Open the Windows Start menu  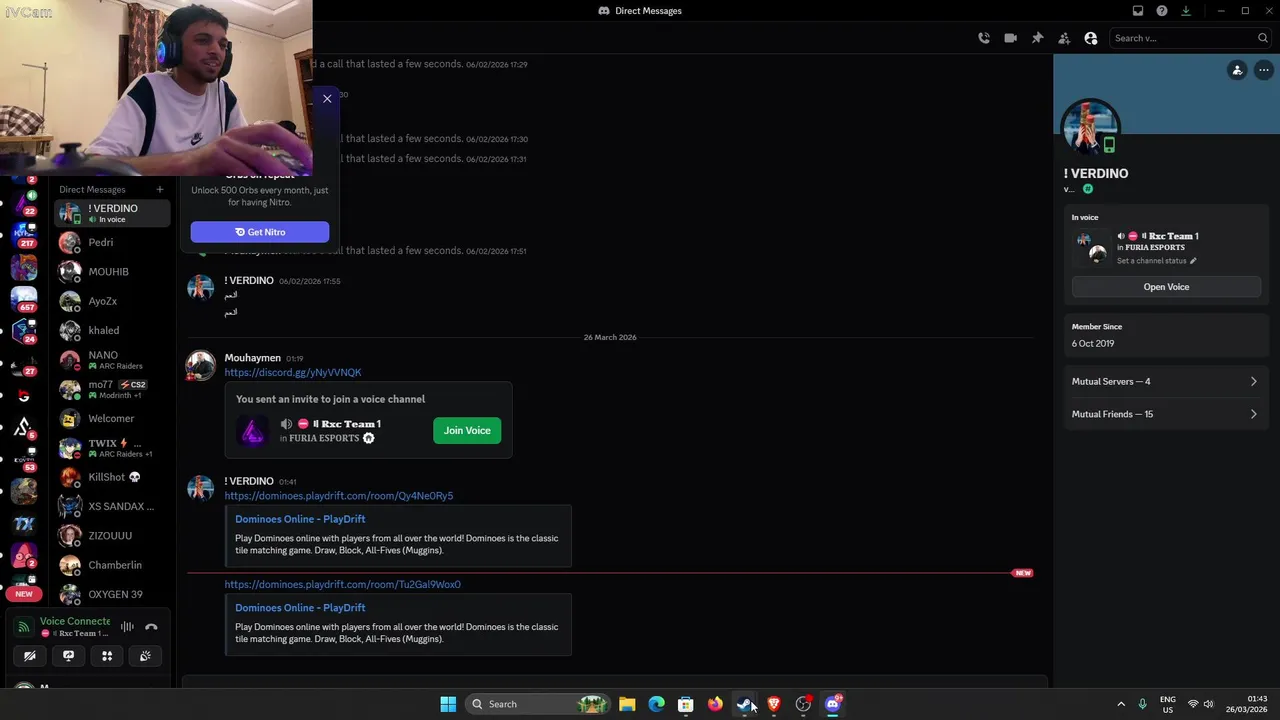(x=448, y=704)
